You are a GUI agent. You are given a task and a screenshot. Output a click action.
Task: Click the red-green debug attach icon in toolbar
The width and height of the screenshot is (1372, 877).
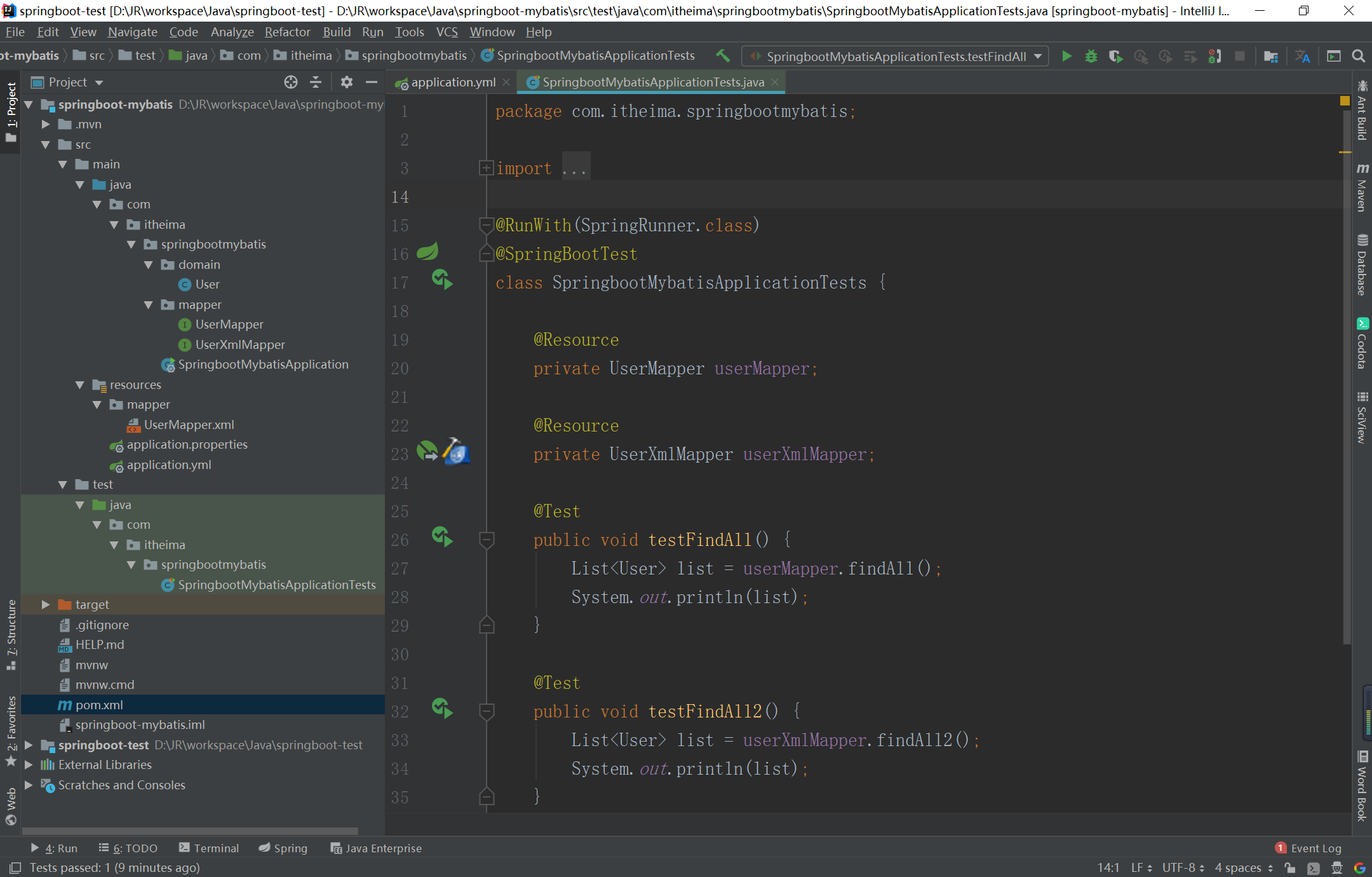[1215, 56]
